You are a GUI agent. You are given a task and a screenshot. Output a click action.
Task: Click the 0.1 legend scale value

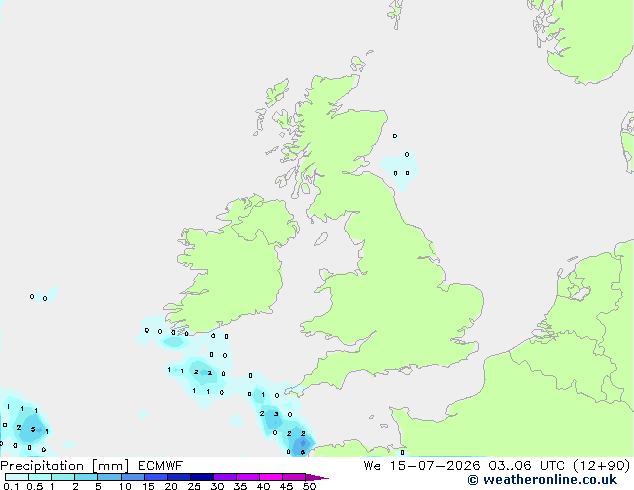pyautogui.click(x=11, y=486)
